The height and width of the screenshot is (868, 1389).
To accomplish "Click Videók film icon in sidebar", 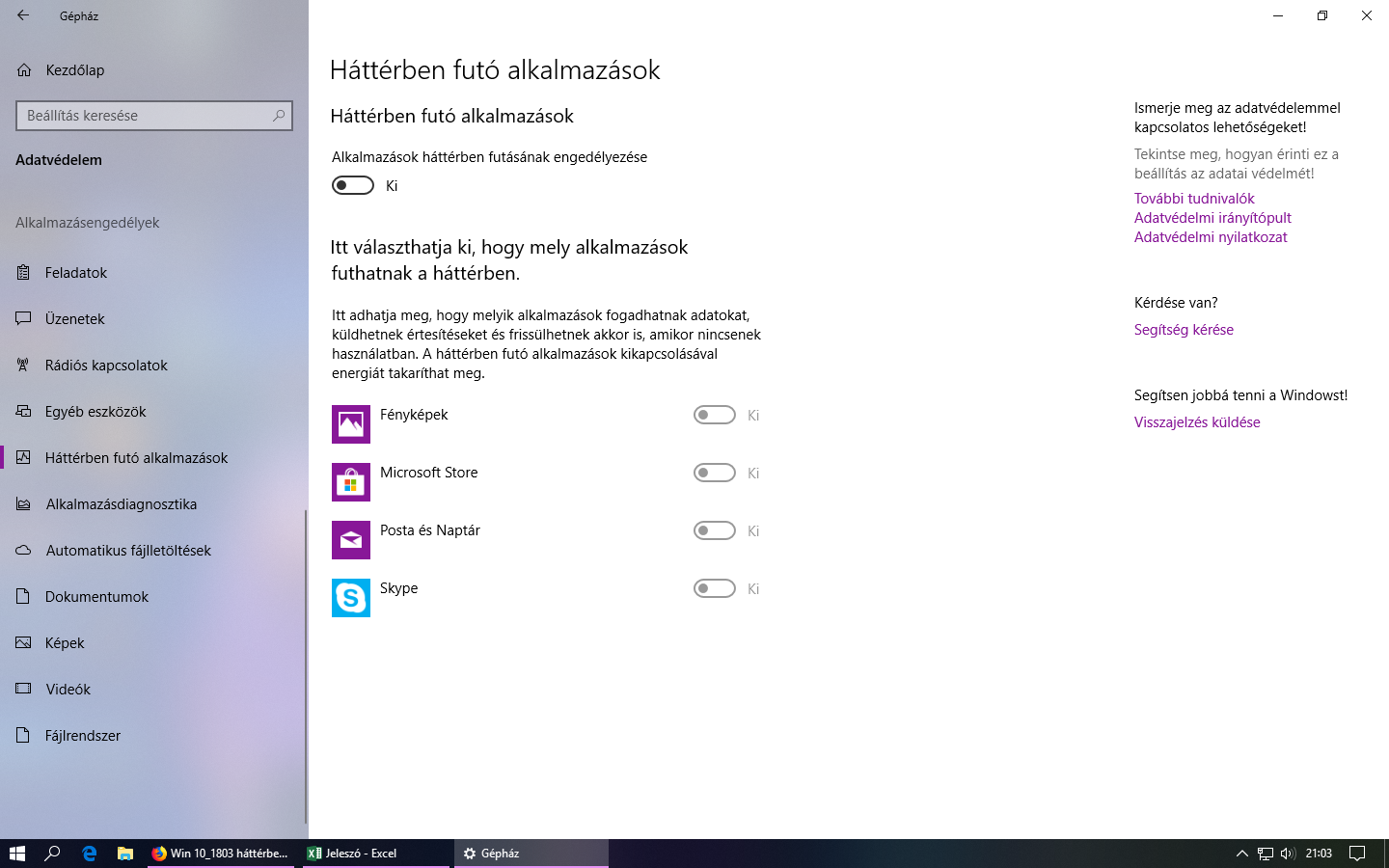I will (x=24, y=690).
